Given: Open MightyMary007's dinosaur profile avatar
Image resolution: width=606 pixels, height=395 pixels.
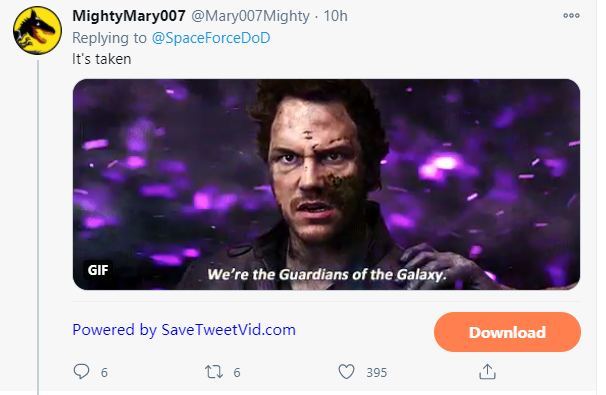Looking at the screenshot, I should coord(37,30).
